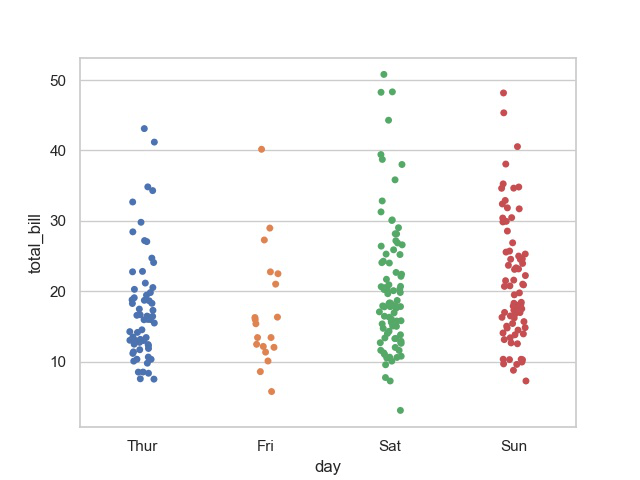Select the 30 y-axis tick label

(60, 221)
